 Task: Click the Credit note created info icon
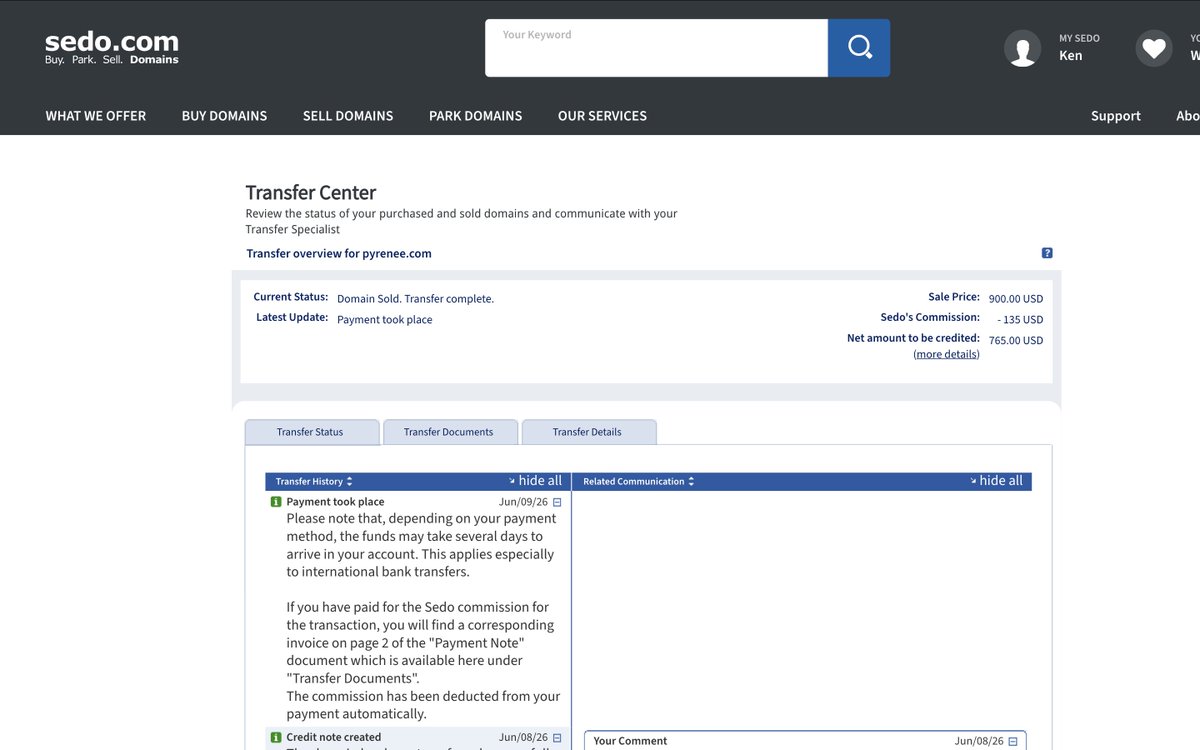(276, 737)
